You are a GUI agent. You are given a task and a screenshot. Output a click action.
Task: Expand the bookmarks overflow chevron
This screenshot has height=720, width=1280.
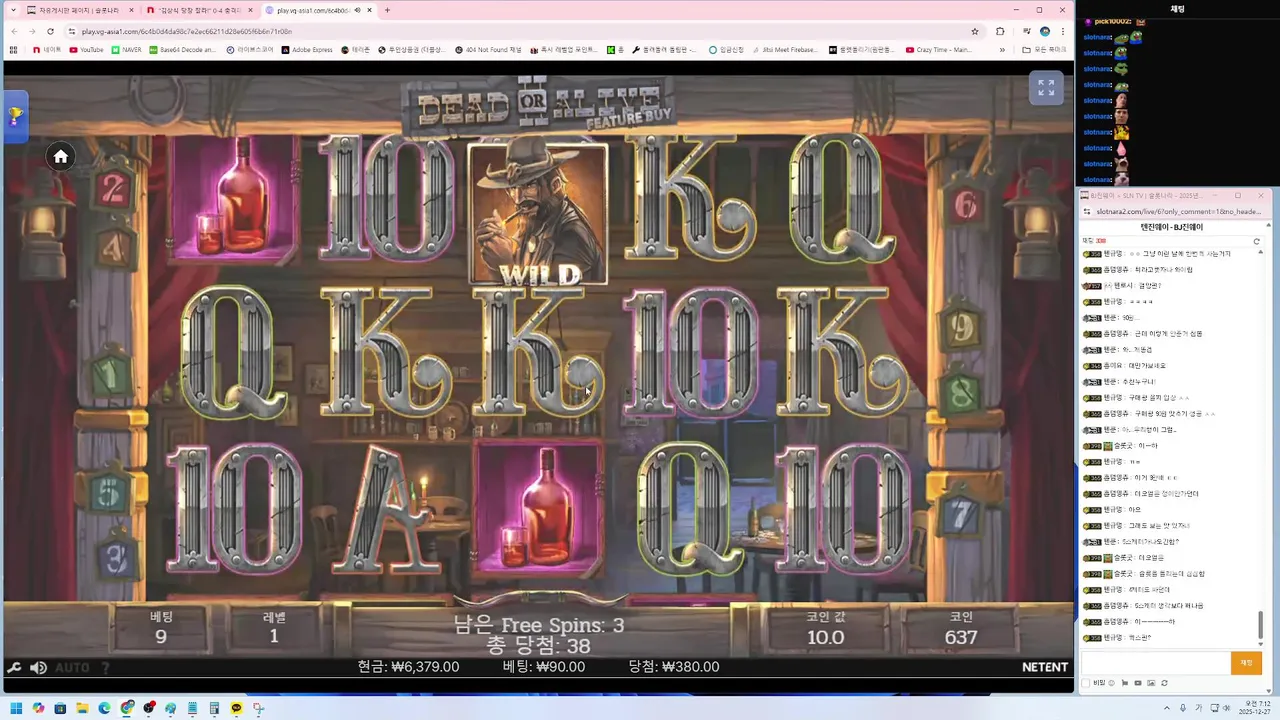pyautogui.click(x=1002, y=49)
